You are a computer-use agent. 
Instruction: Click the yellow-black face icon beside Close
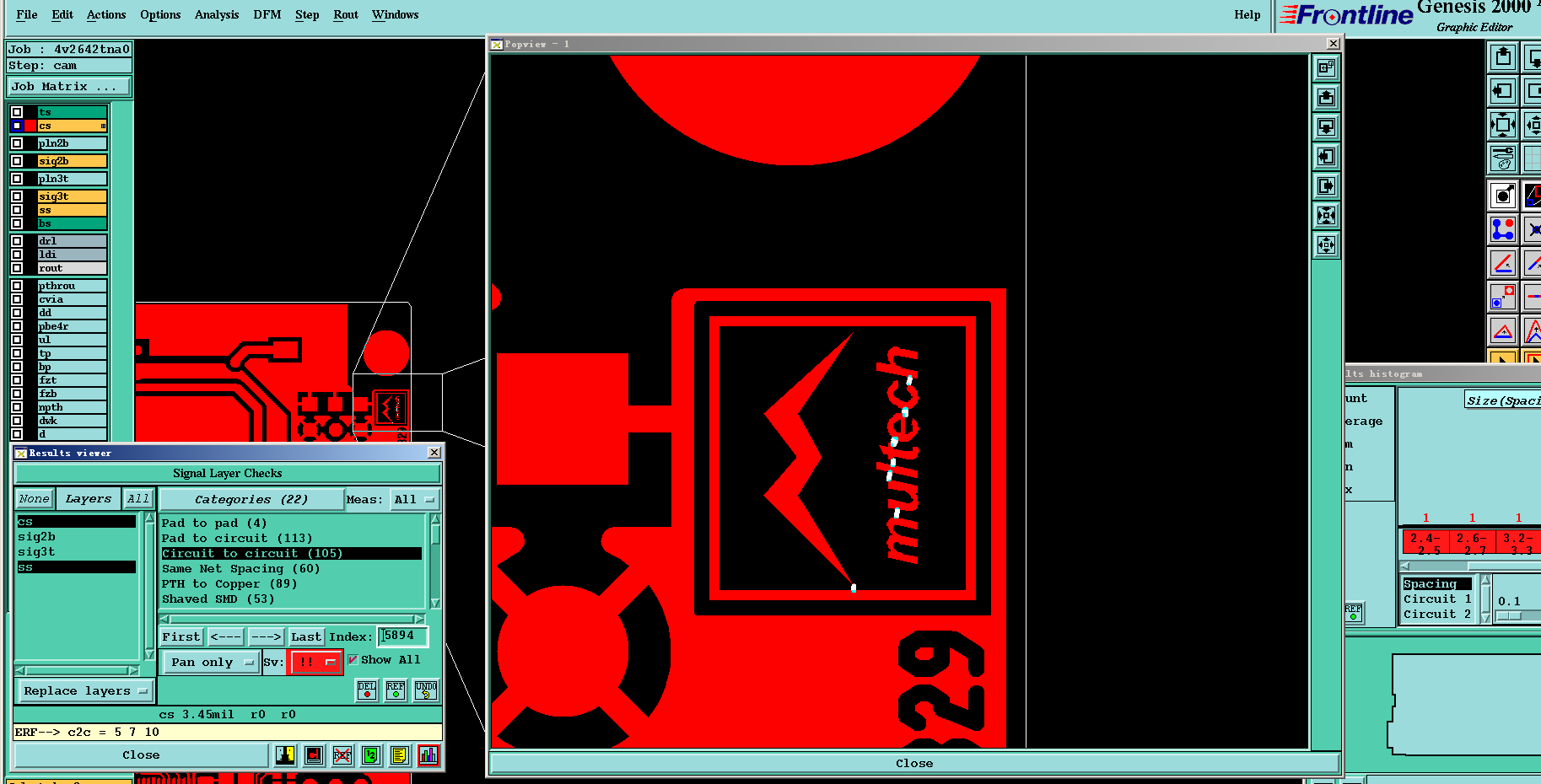[x=285, y=755]
